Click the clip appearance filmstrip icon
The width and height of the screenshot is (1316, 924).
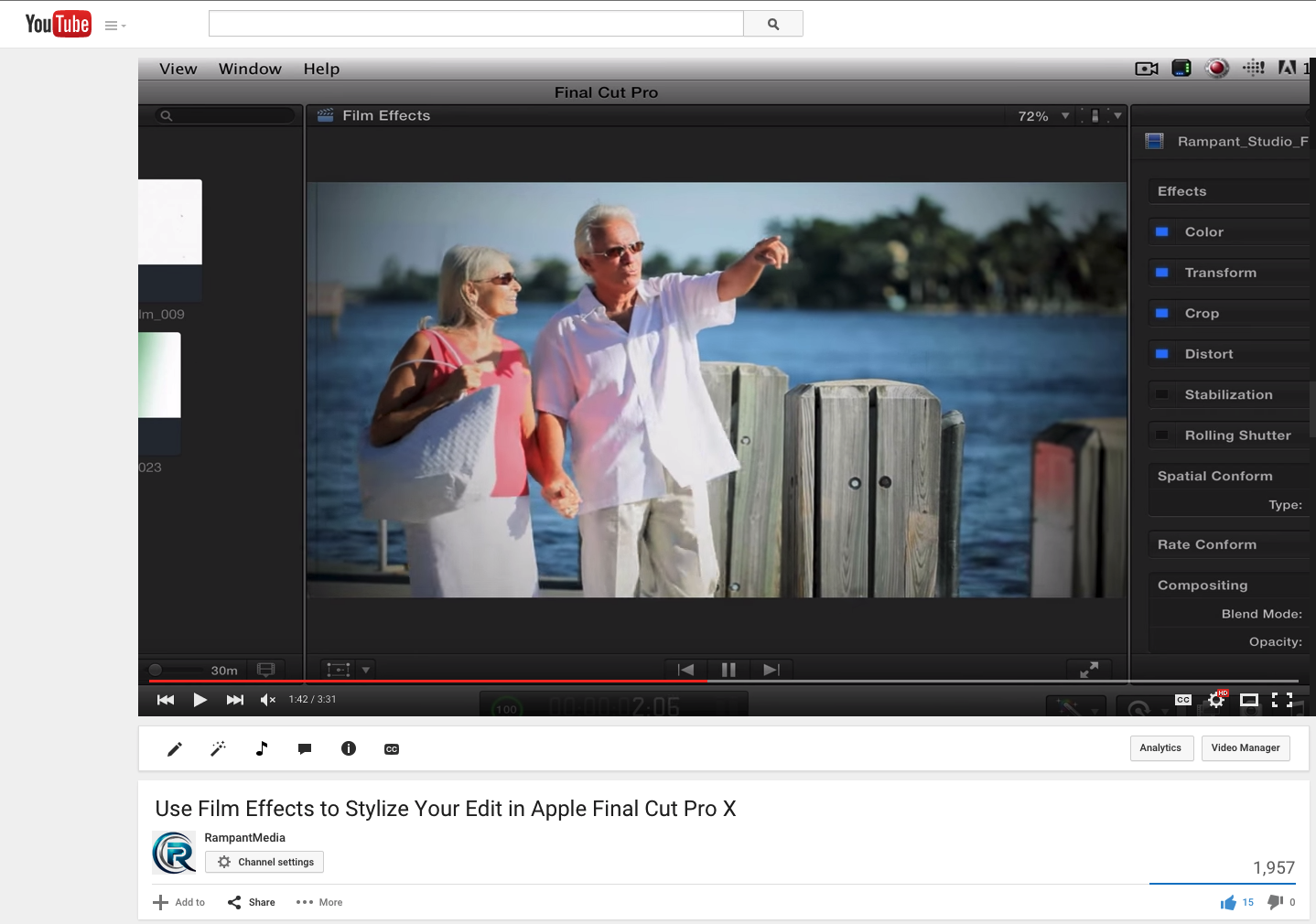click(x=266, y=670)
